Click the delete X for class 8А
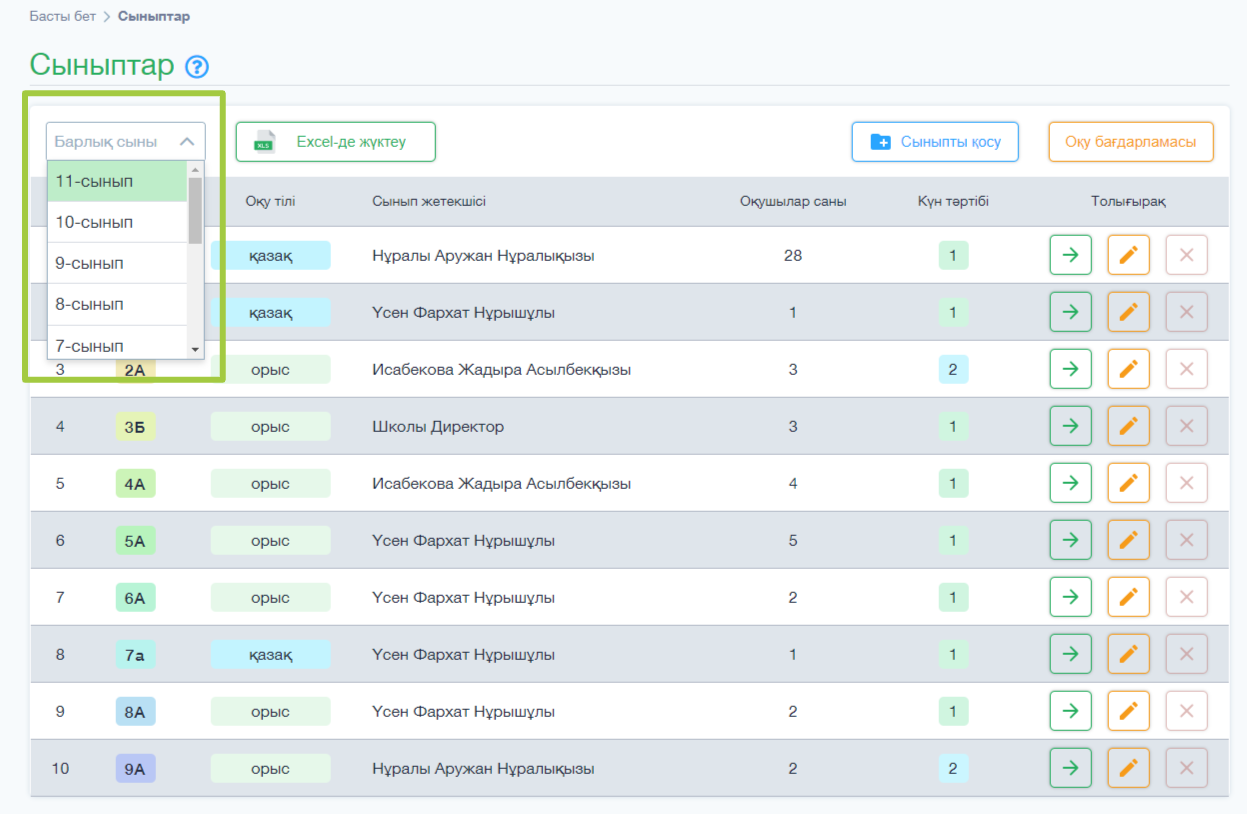 [x=1187, y=711]
